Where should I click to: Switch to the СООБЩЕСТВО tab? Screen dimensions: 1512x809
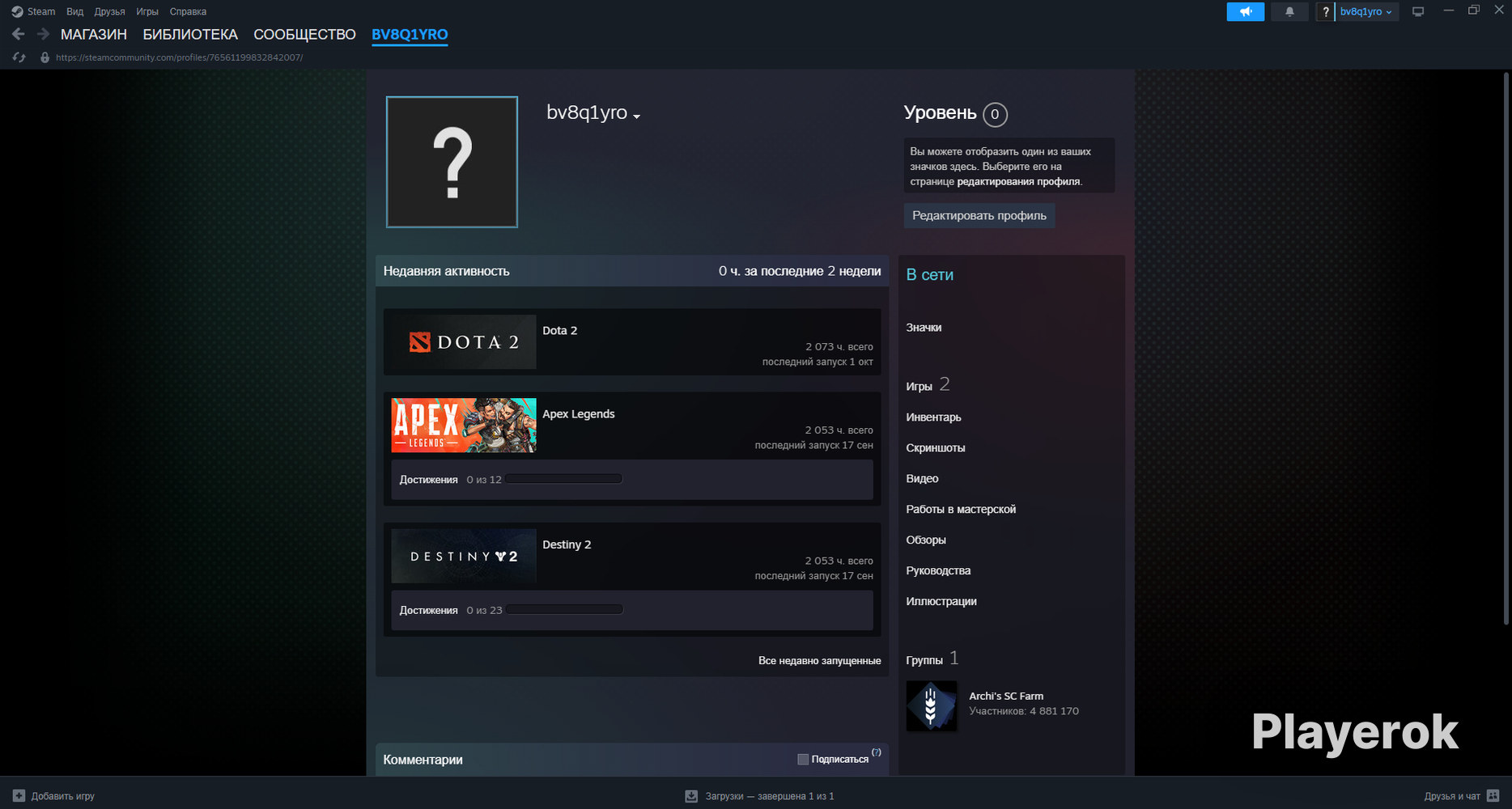[x=304, y=34]
